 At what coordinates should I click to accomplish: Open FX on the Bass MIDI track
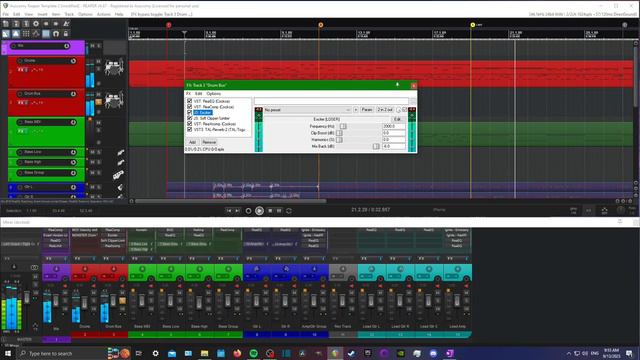point(21,131)
